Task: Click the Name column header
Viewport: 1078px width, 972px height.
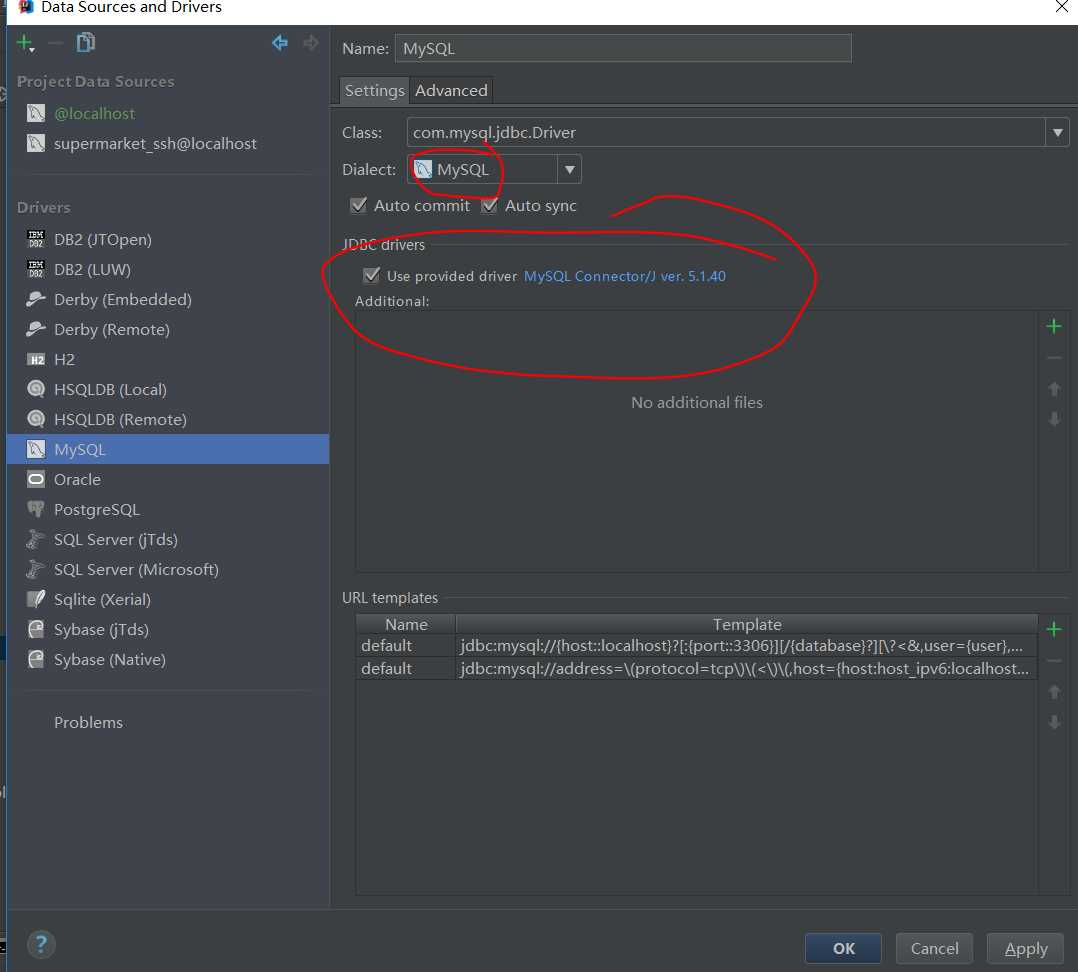Action: (x=406, y=624)
